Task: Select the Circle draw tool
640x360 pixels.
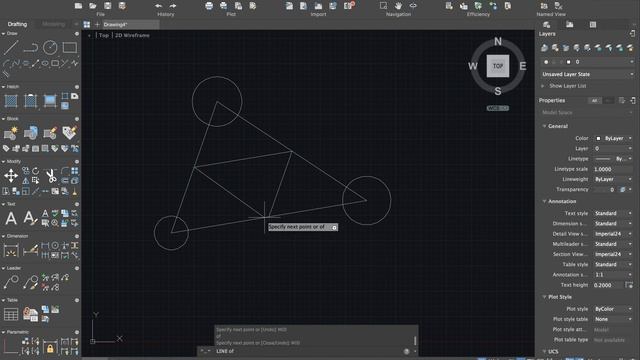Action: click(x=50, y=47)
